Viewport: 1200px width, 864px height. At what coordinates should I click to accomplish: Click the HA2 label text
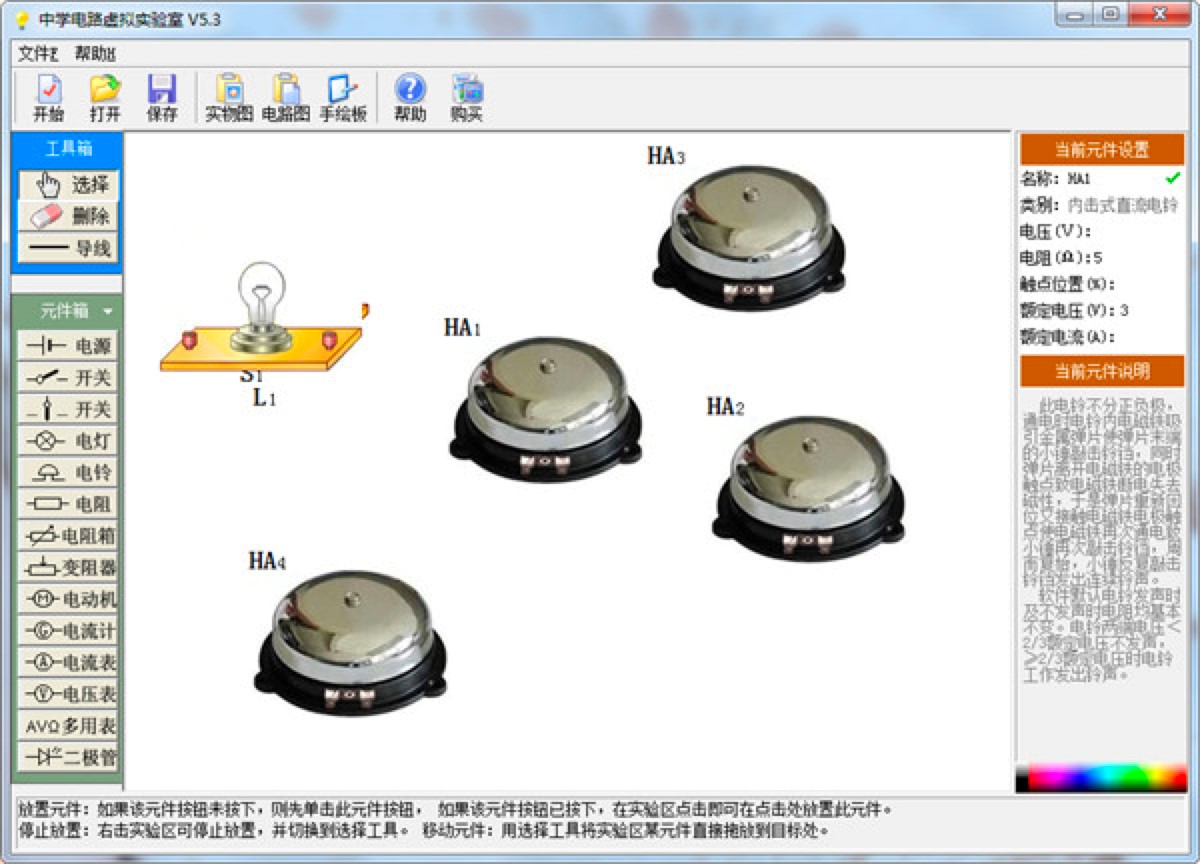pyautogui.click(x=726, y=407)
